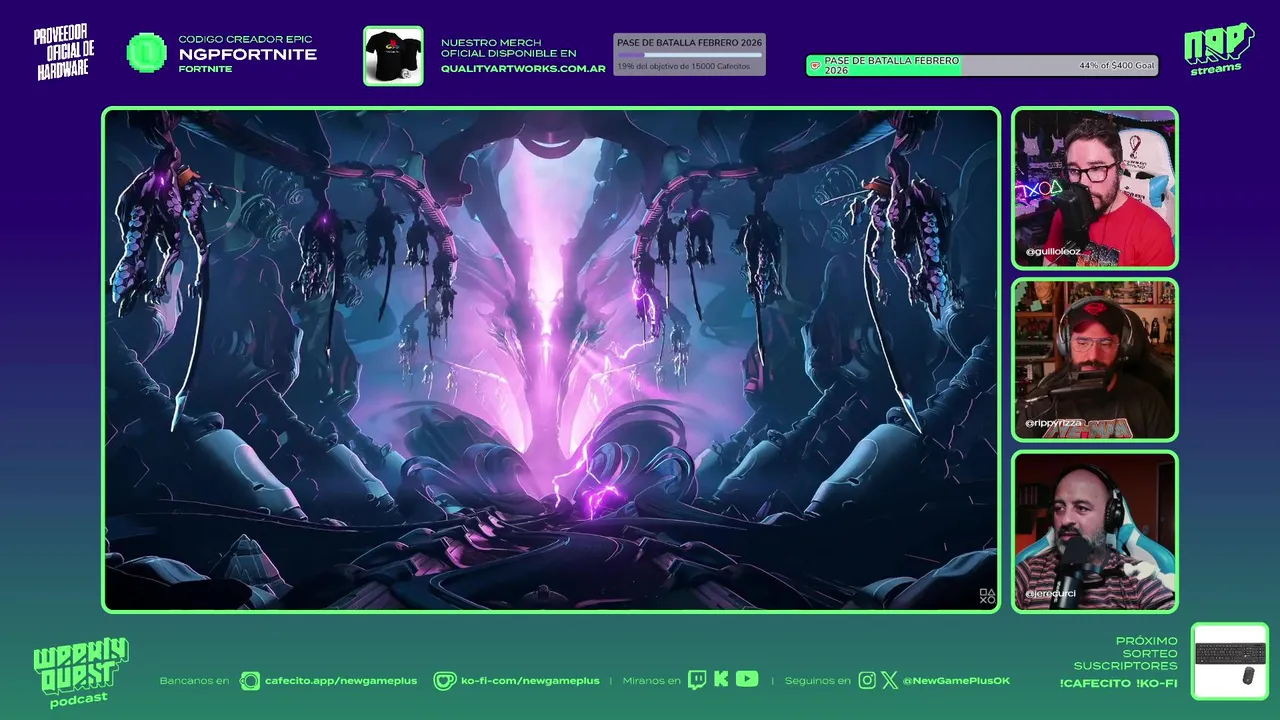Click the Instagram icon in the footer
The image size is (1280, 720).
(867, 680)
